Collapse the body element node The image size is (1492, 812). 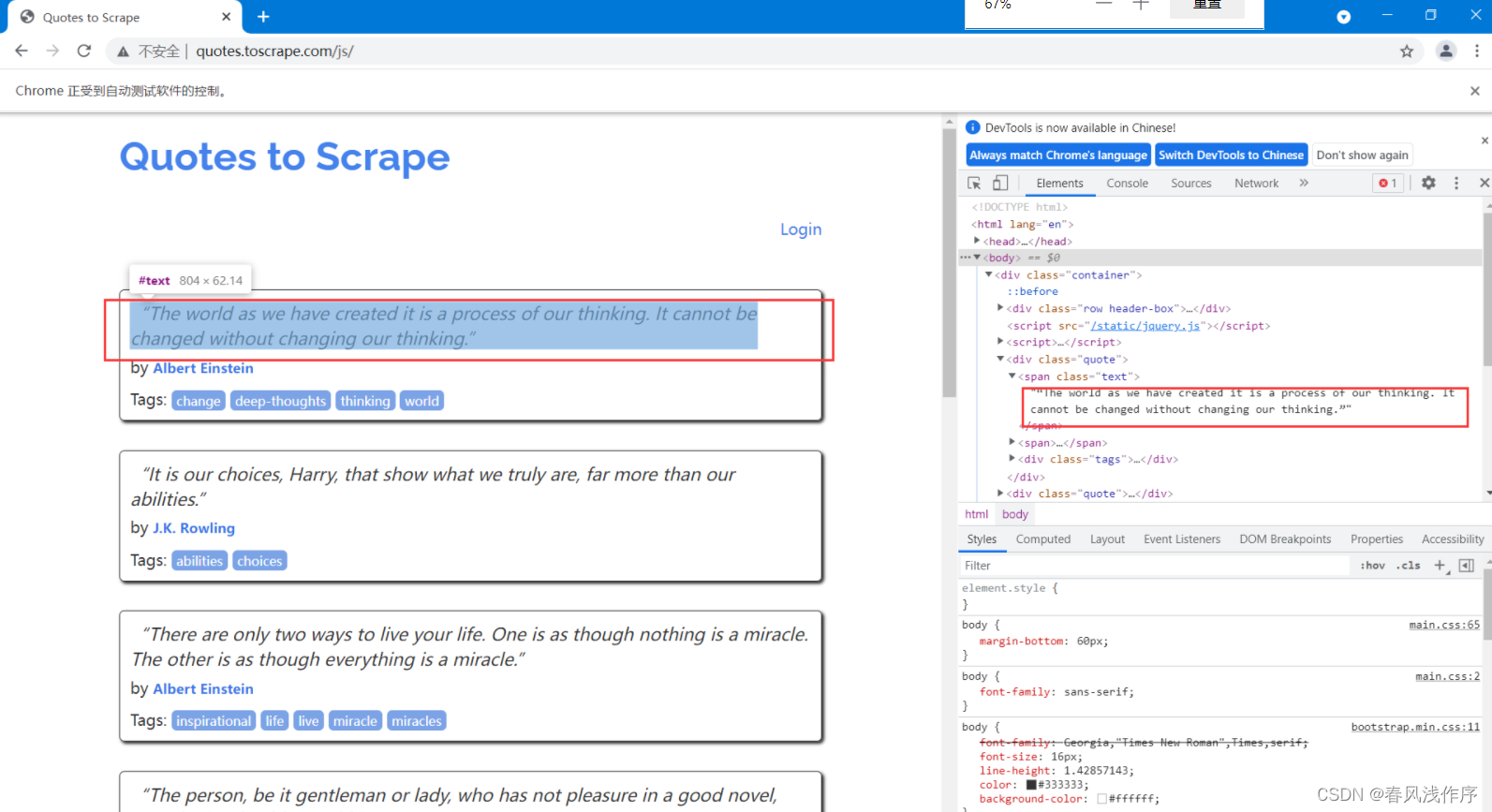point(977,258)
